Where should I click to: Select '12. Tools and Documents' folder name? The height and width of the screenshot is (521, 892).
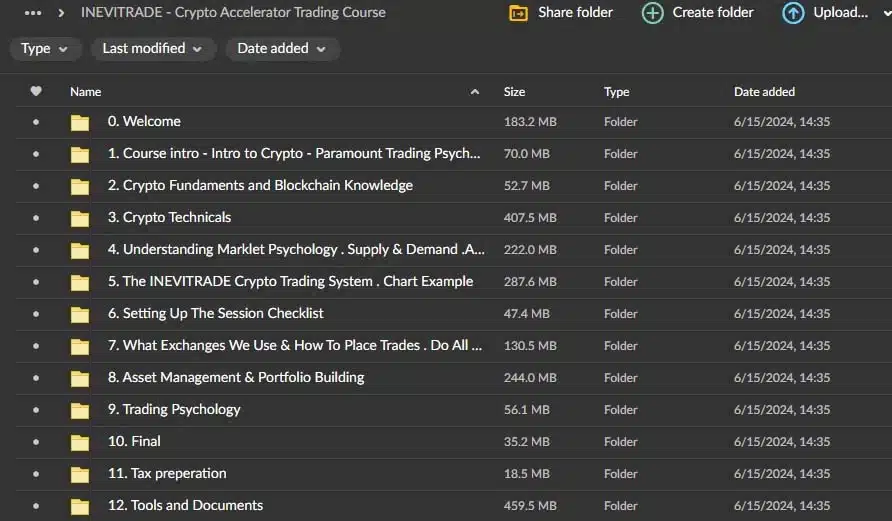185,505
